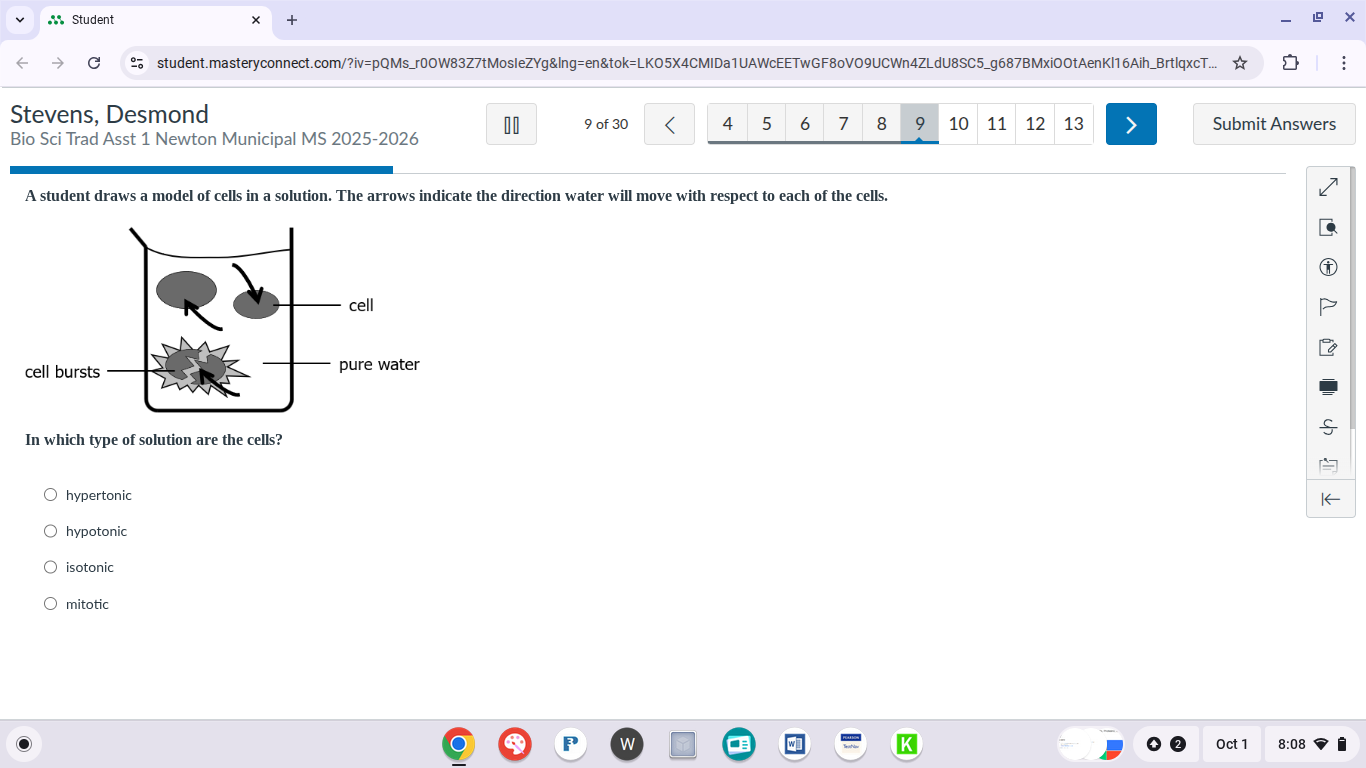Open question 13
The width and height of the screenshot is (1366, 768).
(x=1073, y=124)
